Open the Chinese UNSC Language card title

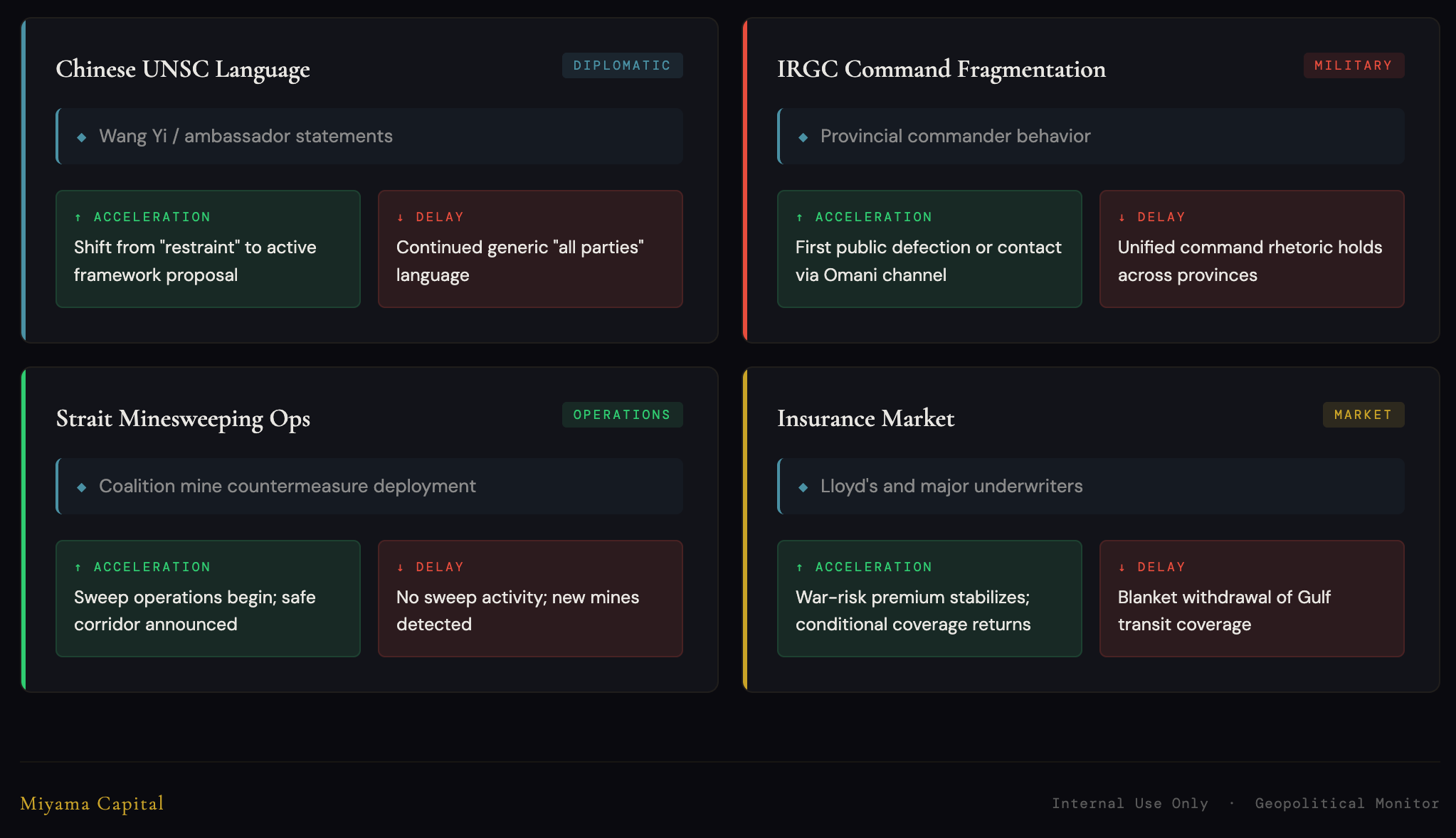pyautogui.click(x=183, y=69)
